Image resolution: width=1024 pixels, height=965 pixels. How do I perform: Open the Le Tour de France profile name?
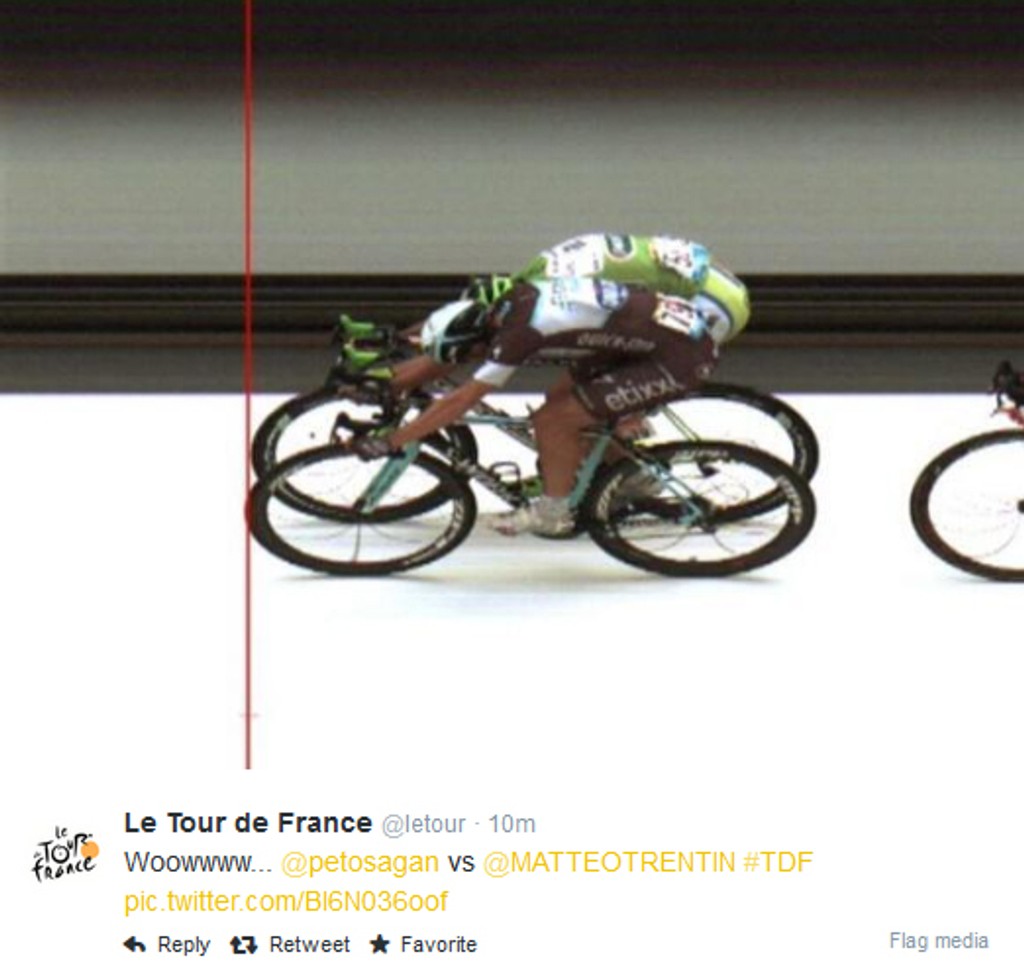(x=248, y=823)
